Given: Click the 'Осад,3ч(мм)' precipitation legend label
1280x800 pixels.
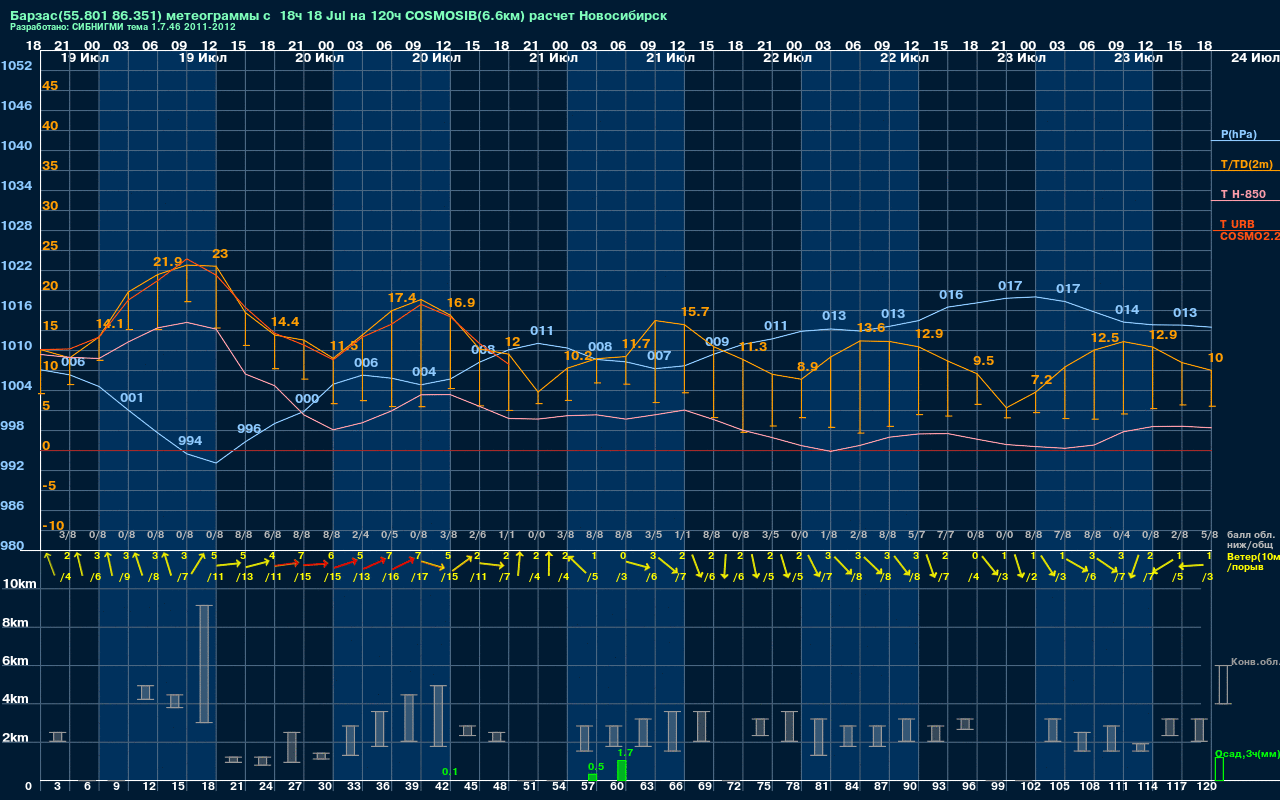Looking at the screenshot, I should [x=1247, y=753].
